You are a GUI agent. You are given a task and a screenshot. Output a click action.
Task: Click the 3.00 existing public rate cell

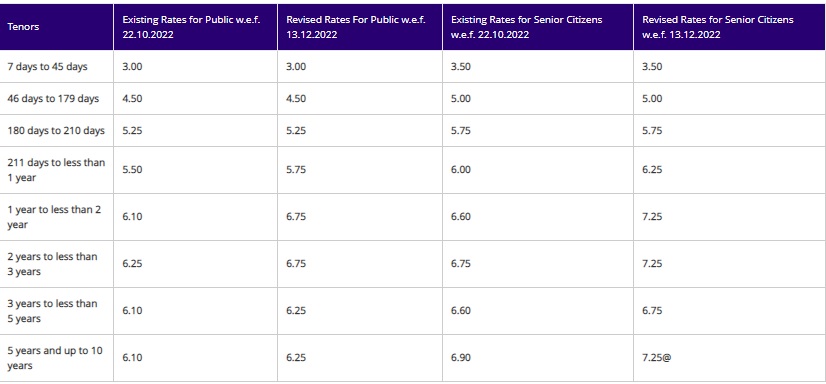[x=132, y=67]
